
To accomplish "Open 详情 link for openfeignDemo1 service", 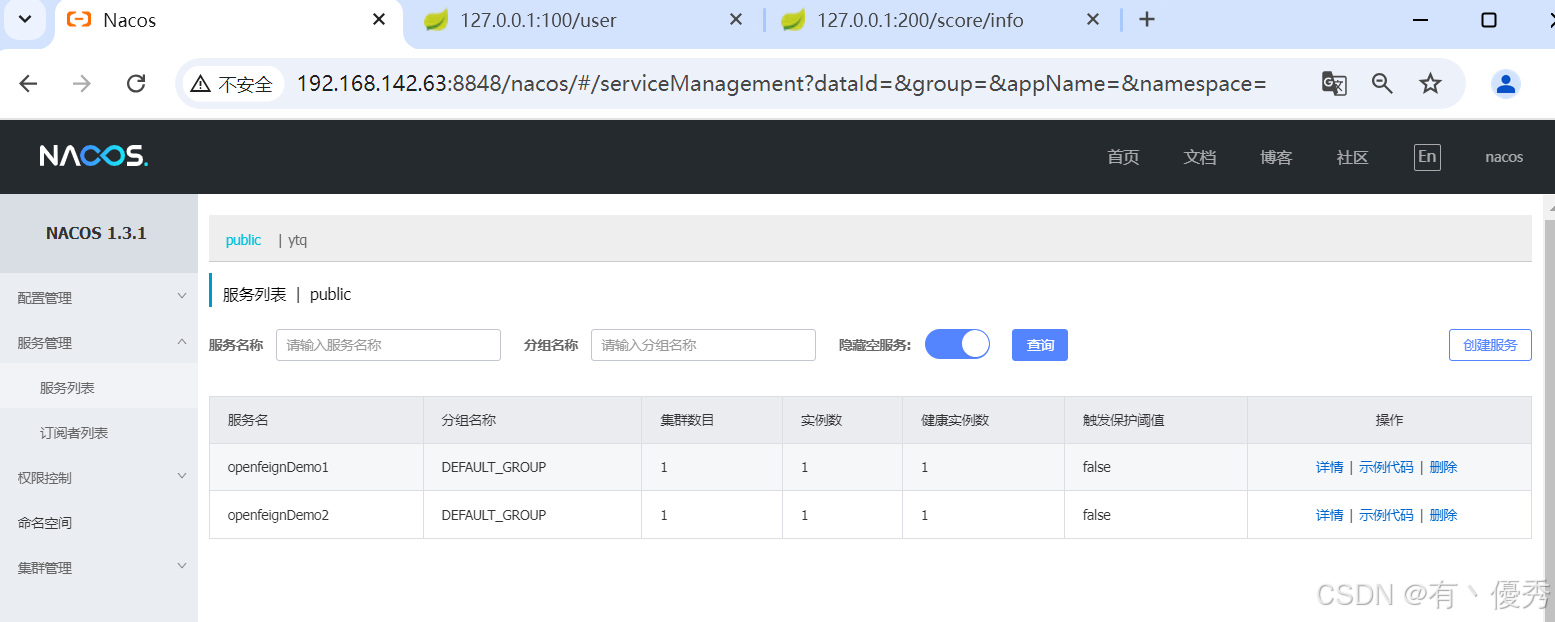I will (x=1329, y=466).
